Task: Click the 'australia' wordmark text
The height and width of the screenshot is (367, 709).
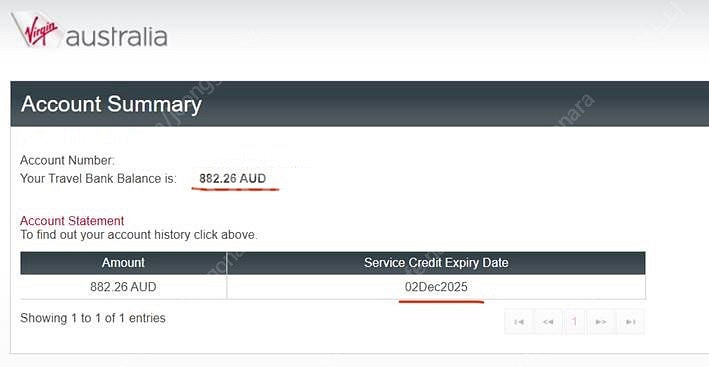Action: coord(117,36)
